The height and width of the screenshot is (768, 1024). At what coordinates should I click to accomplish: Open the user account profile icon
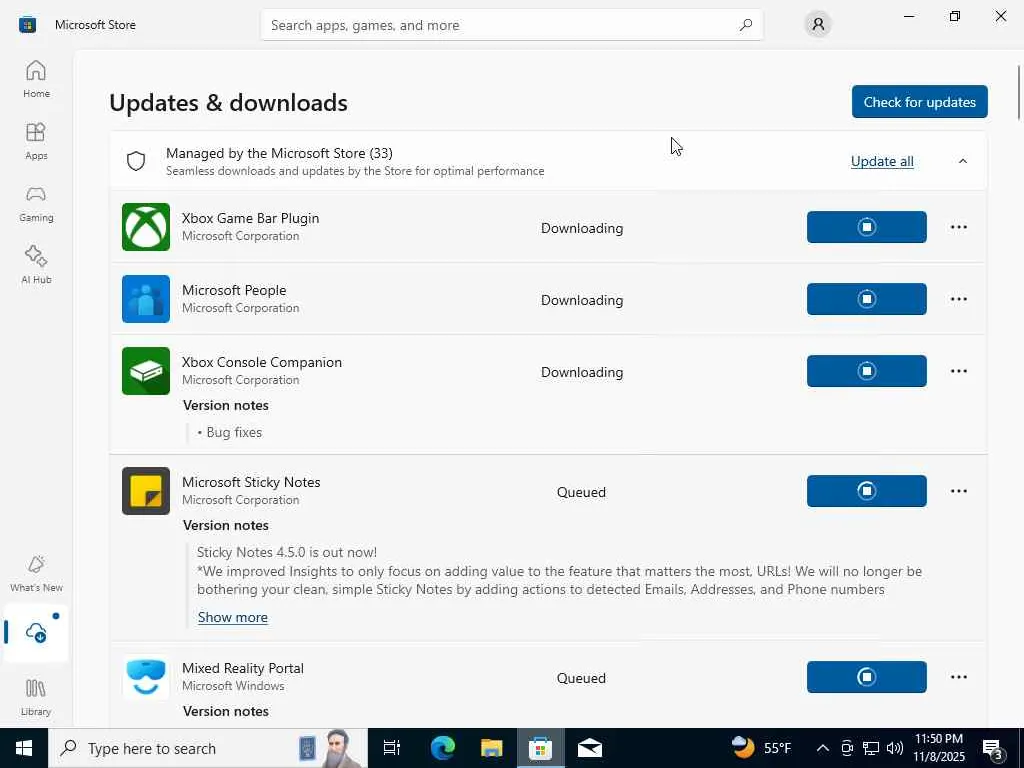coord(818,25)
